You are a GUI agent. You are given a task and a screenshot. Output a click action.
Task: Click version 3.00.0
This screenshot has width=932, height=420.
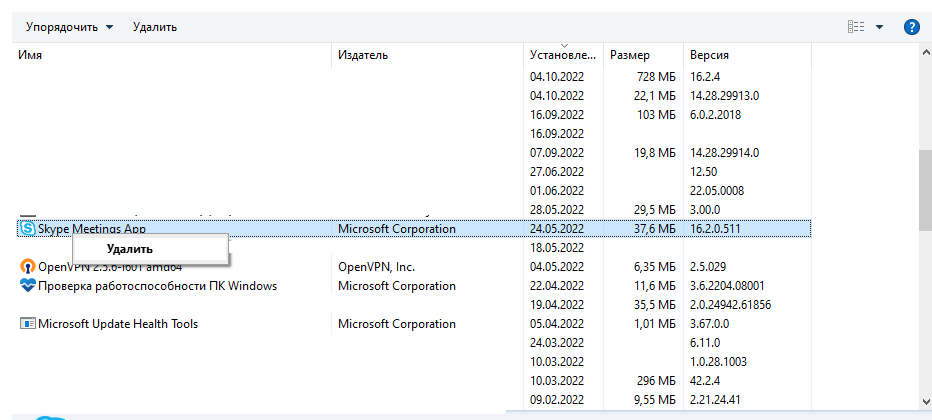tap(705, 210)
